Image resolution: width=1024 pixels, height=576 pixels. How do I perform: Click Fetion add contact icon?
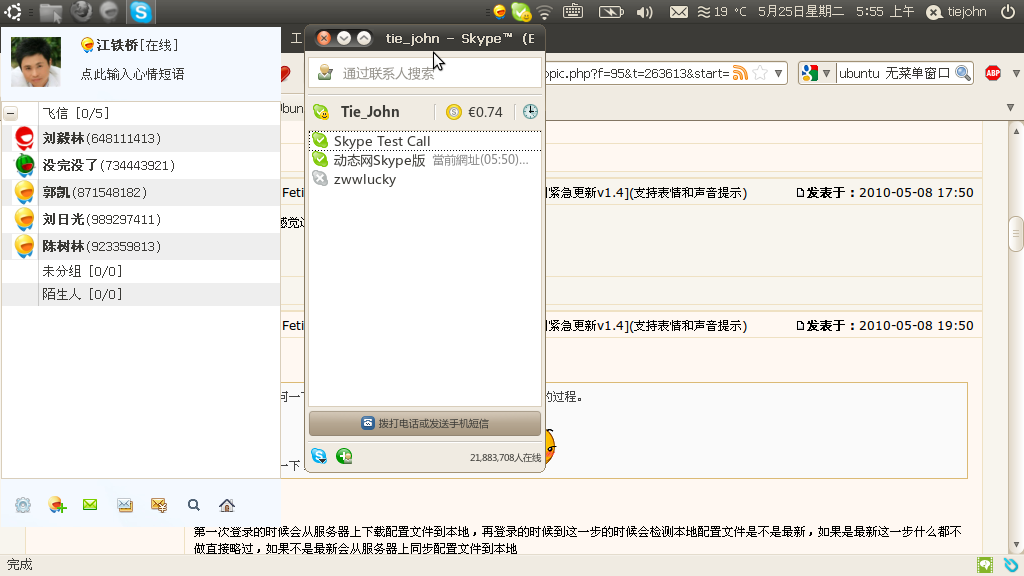57,505
